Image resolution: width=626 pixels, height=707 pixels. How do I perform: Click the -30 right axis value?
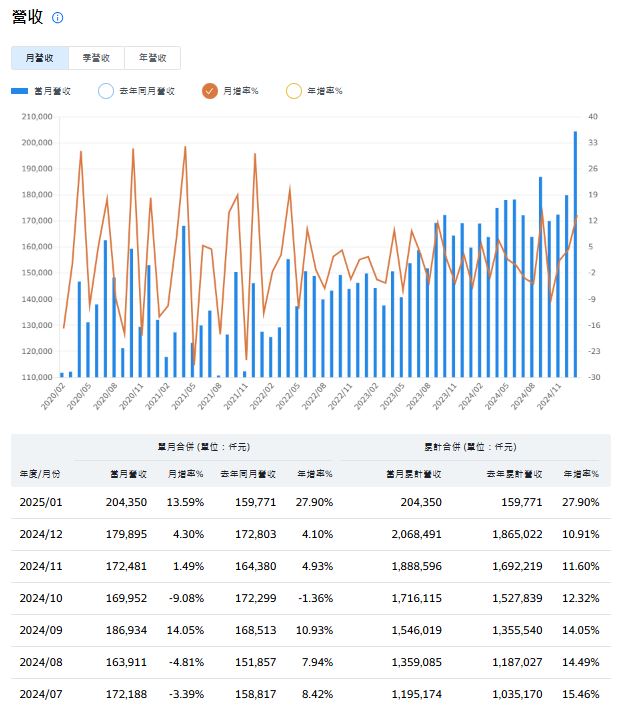pos(594,377)
